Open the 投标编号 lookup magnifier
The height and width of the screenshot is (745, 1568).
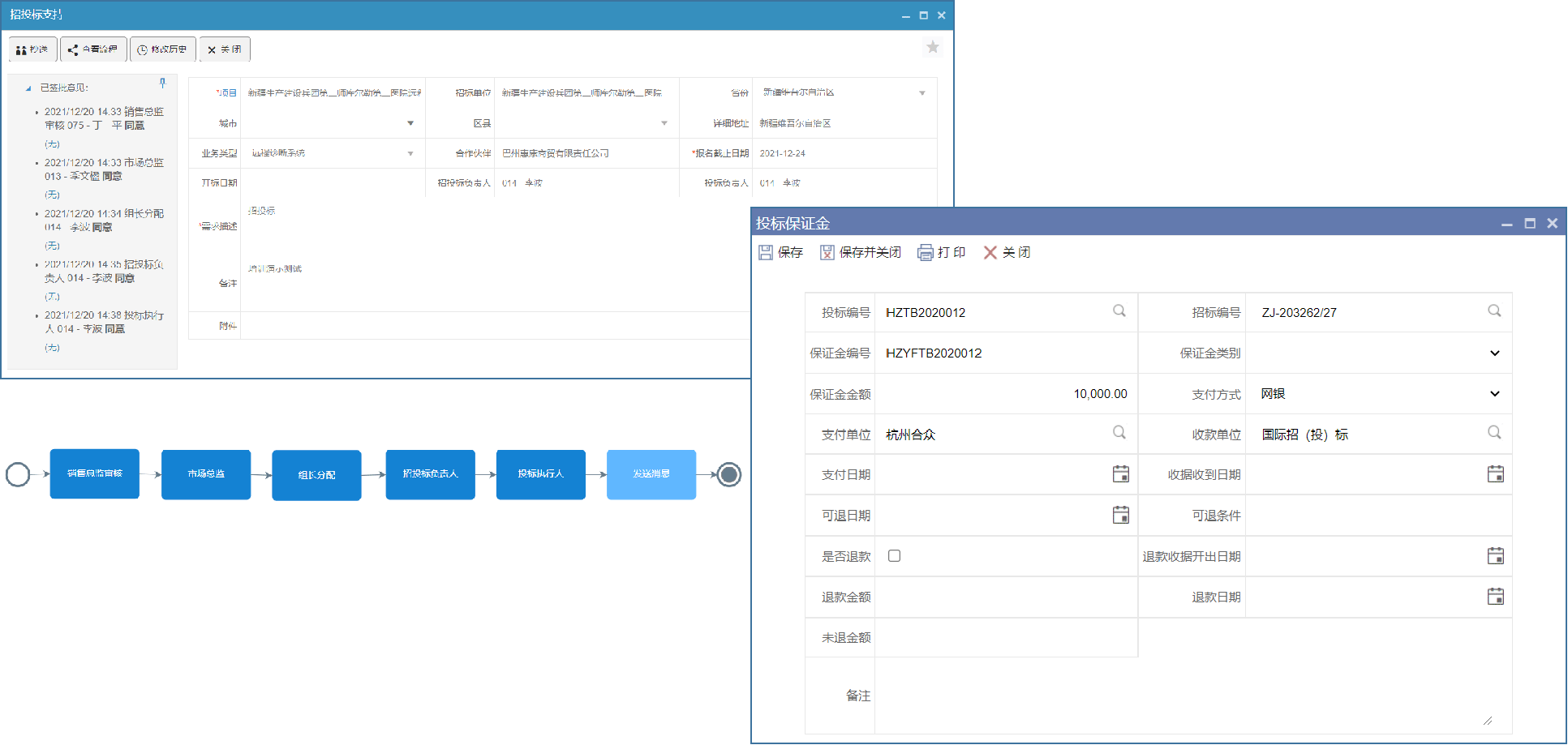[x=1119, y=311]
